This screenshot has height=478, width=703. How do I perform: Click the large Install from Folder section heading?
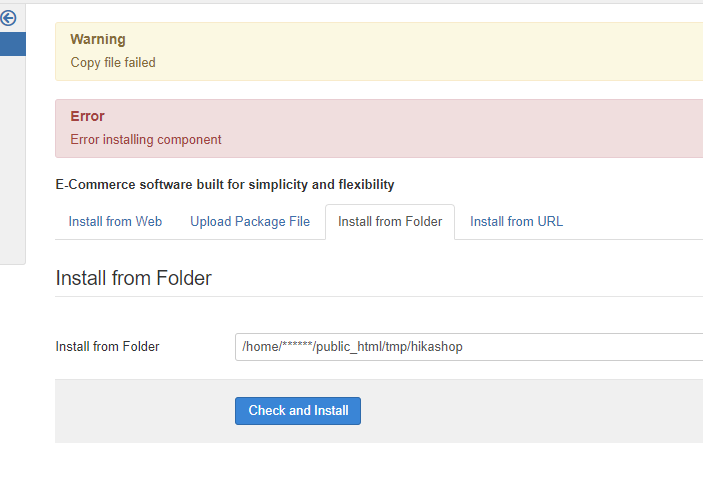[x=133, y=278]
